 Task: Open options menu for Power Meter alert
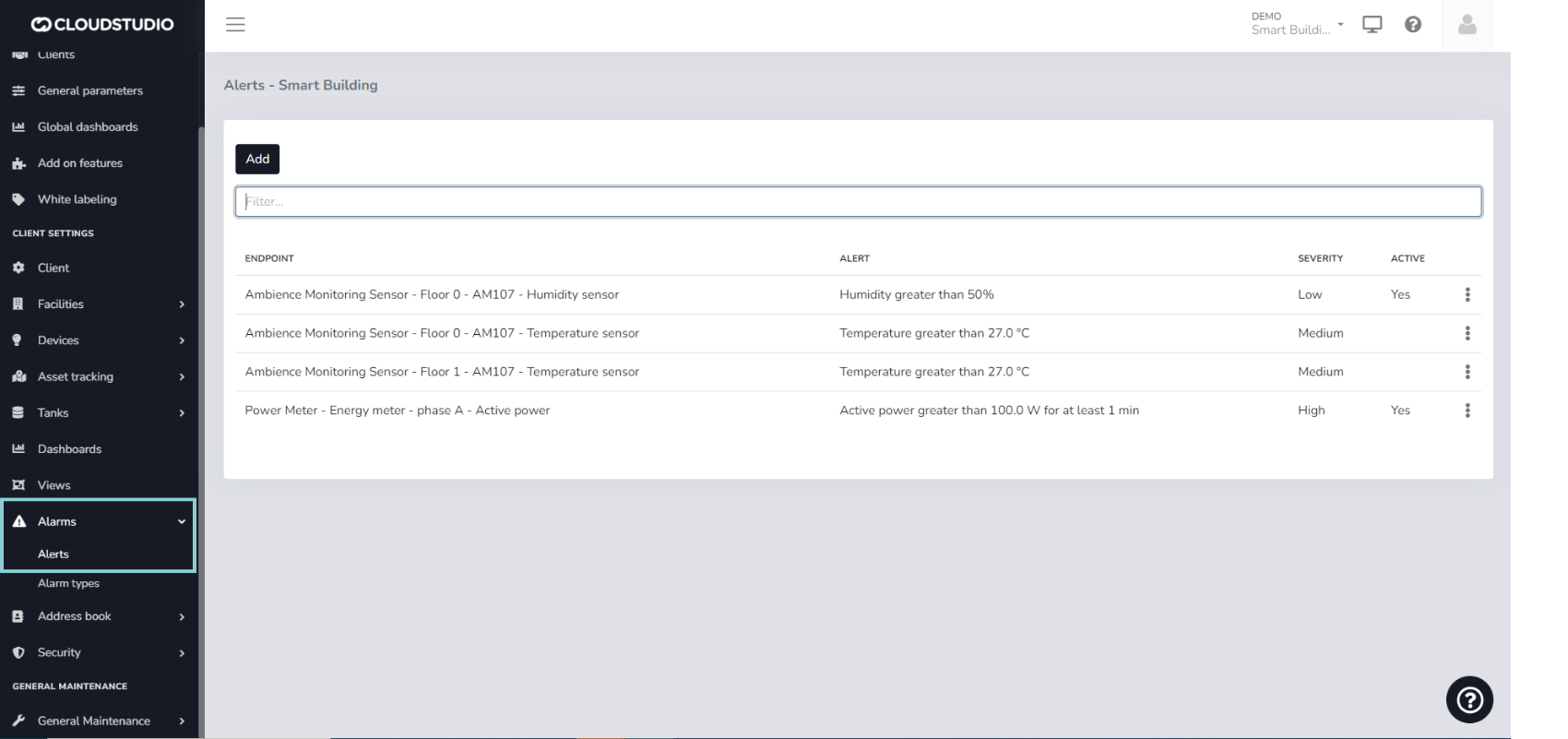pyautogui.click(x=1467, y=411)
